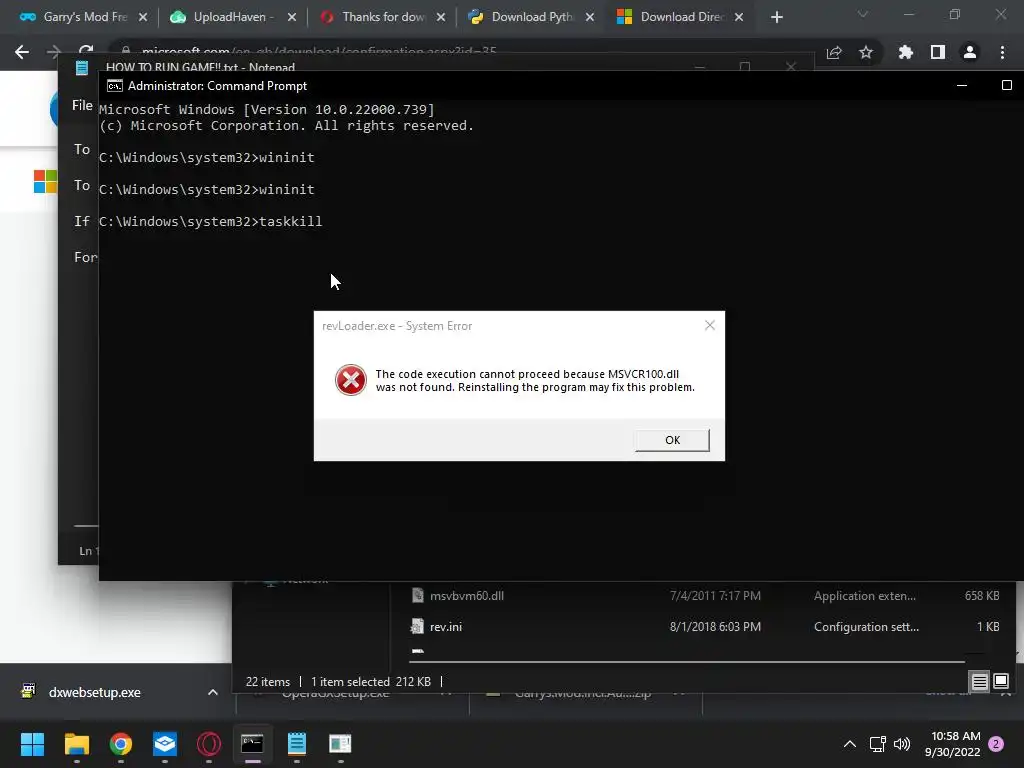The image size is (1024, 768).
Task: Go back in Chrome
Action: 22,52
